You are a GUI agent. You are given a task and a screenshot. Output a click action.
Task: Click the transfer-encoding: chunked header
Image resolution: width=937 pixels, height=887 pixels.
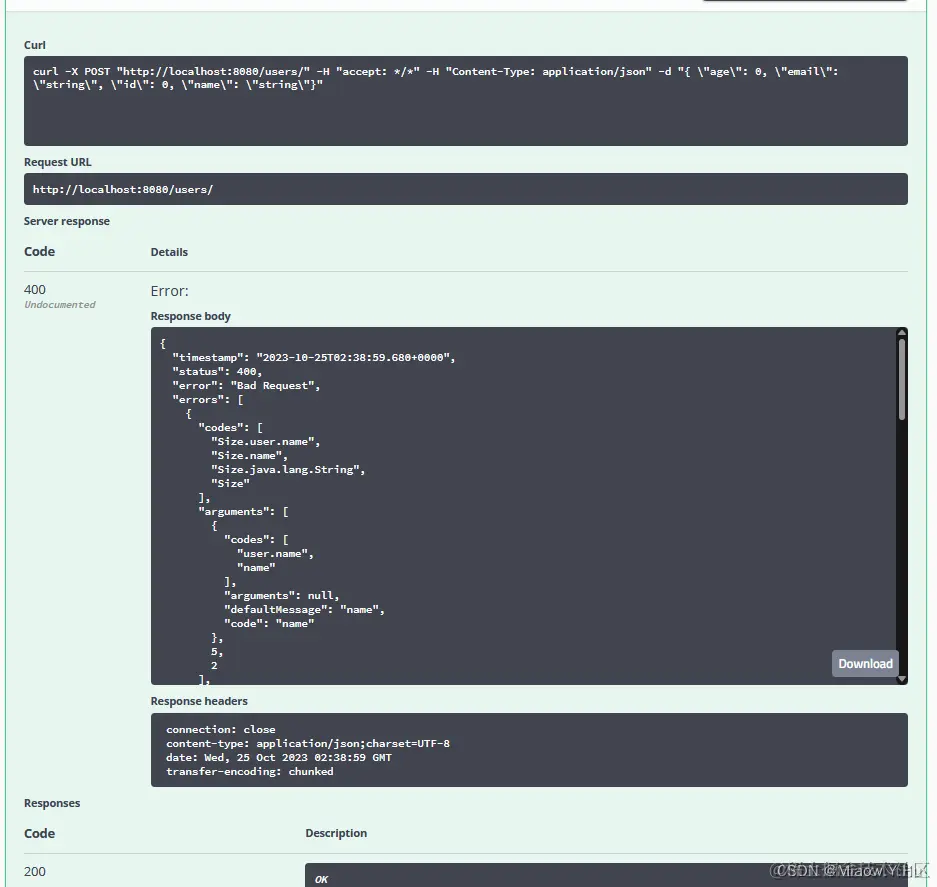coord(250,772)
